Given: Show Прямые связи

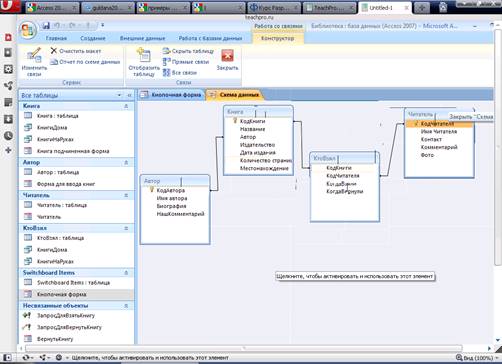Looking at the screenshot, I should [186, 62].
